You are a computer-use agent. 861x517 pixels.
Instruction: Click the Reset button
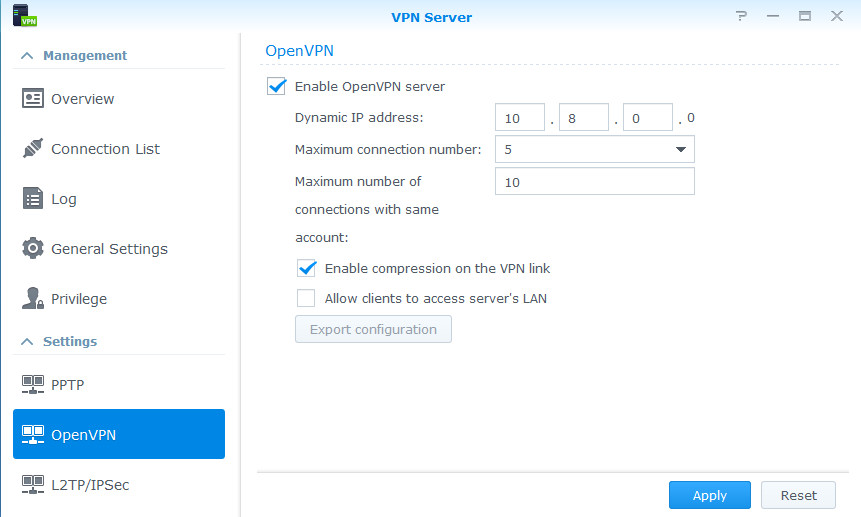point(798,495)
